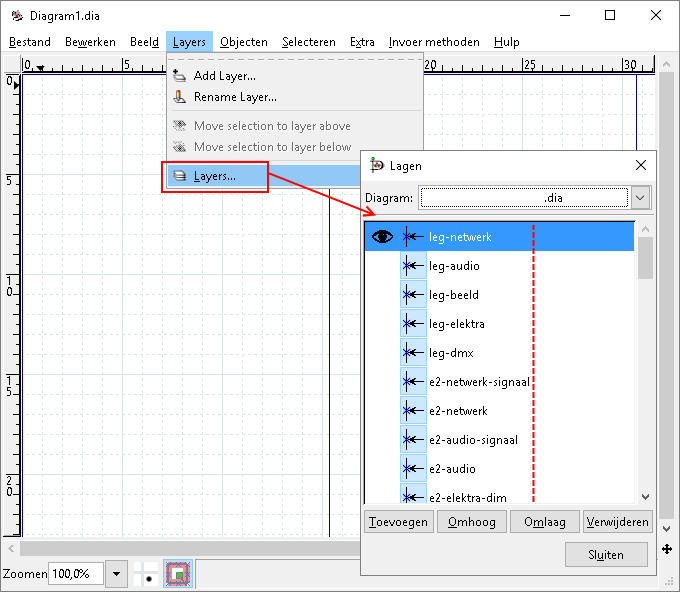Click the Rename Layer stamp icon

click(179, 97)
